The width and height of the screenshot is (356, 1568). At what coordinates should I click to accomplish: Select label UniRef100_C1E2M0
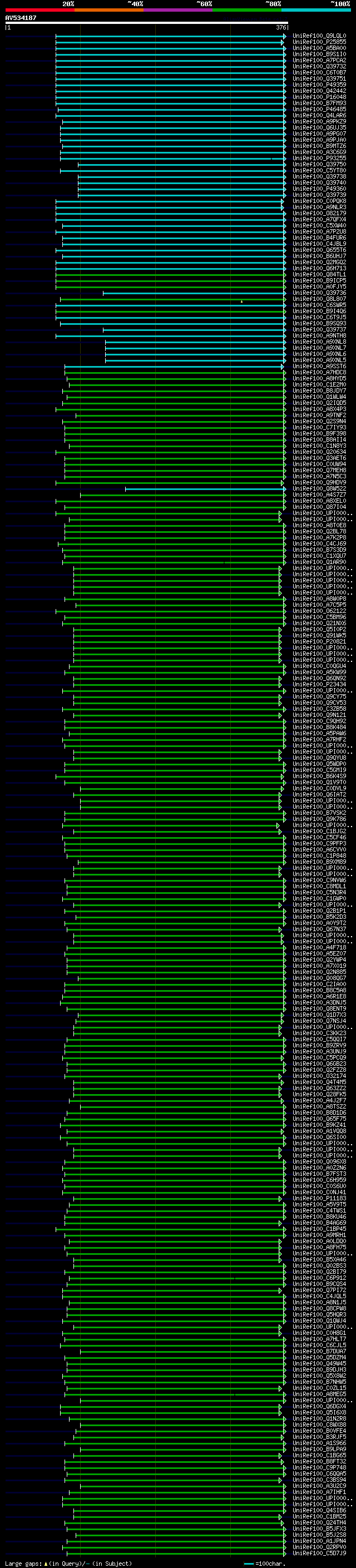click(319, 385)
